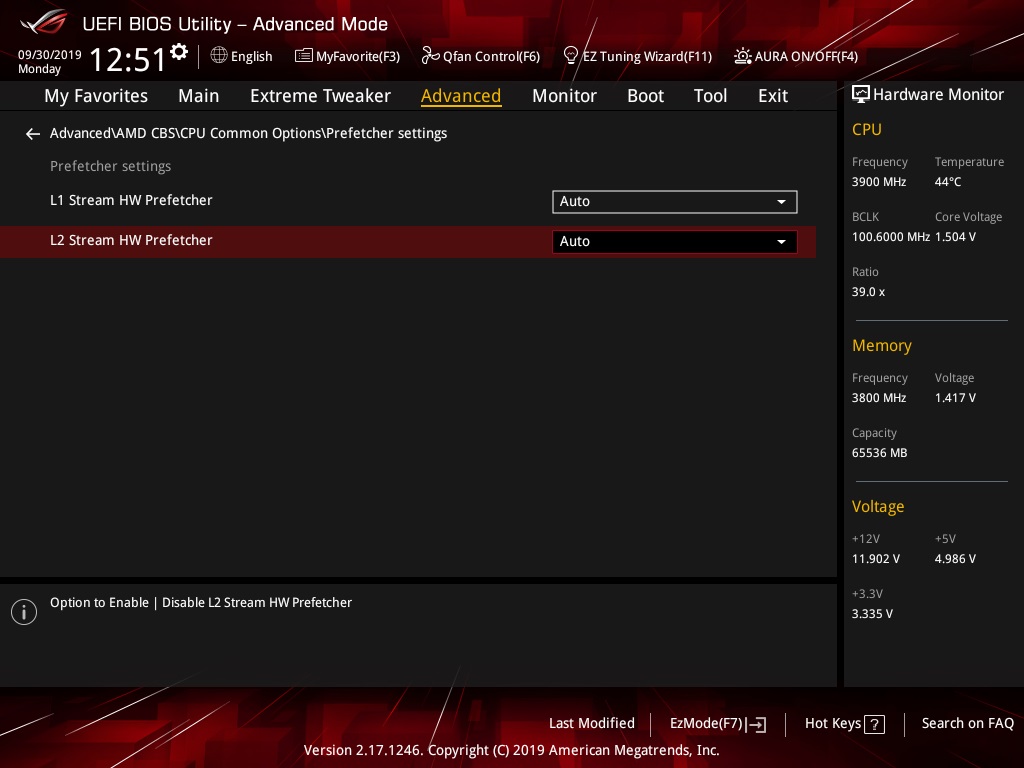Screen dimensions: 1024x768
Task: Click the version copyright line
Action: tap(511, 750)
